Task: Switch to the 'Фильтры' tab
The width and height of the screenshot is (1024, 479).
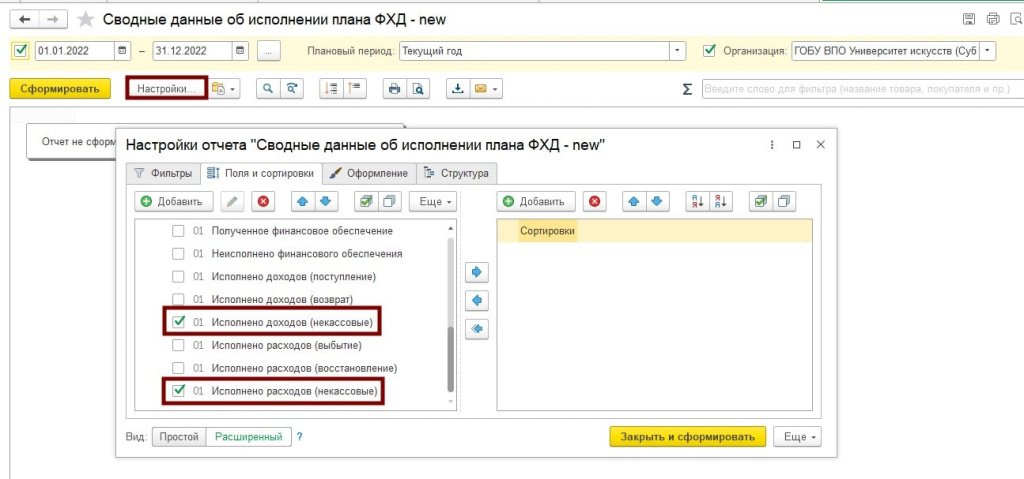Action: (162, 173)
